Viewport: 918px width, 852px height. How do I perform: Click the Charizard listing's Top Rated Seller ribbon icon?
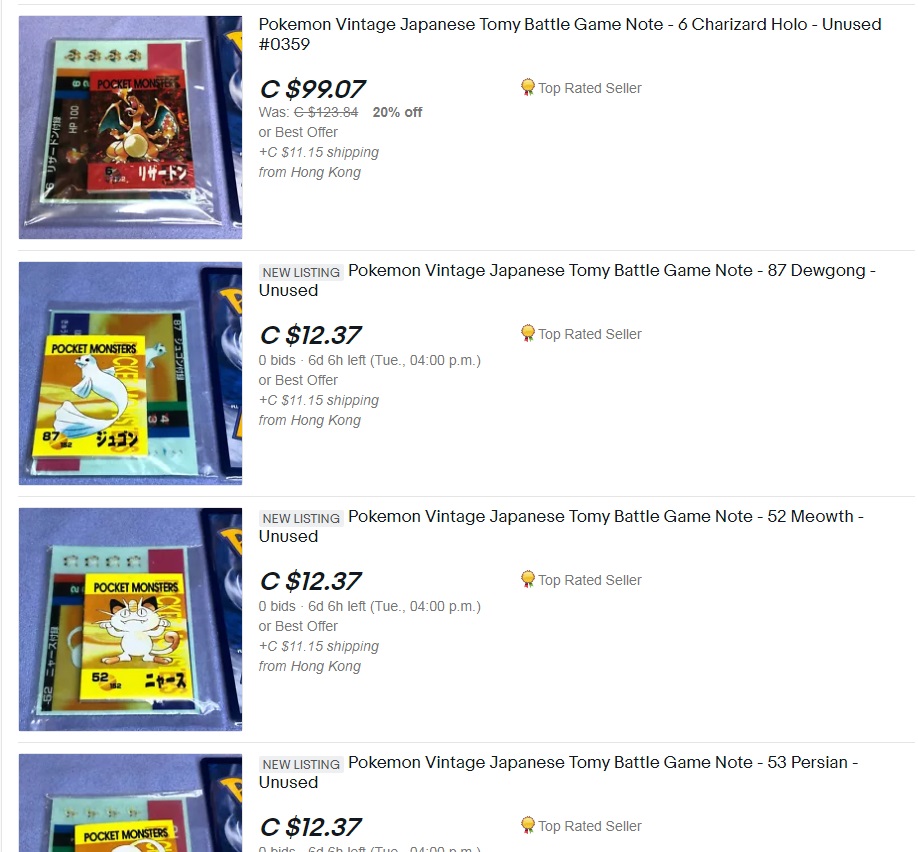(527, 88)
